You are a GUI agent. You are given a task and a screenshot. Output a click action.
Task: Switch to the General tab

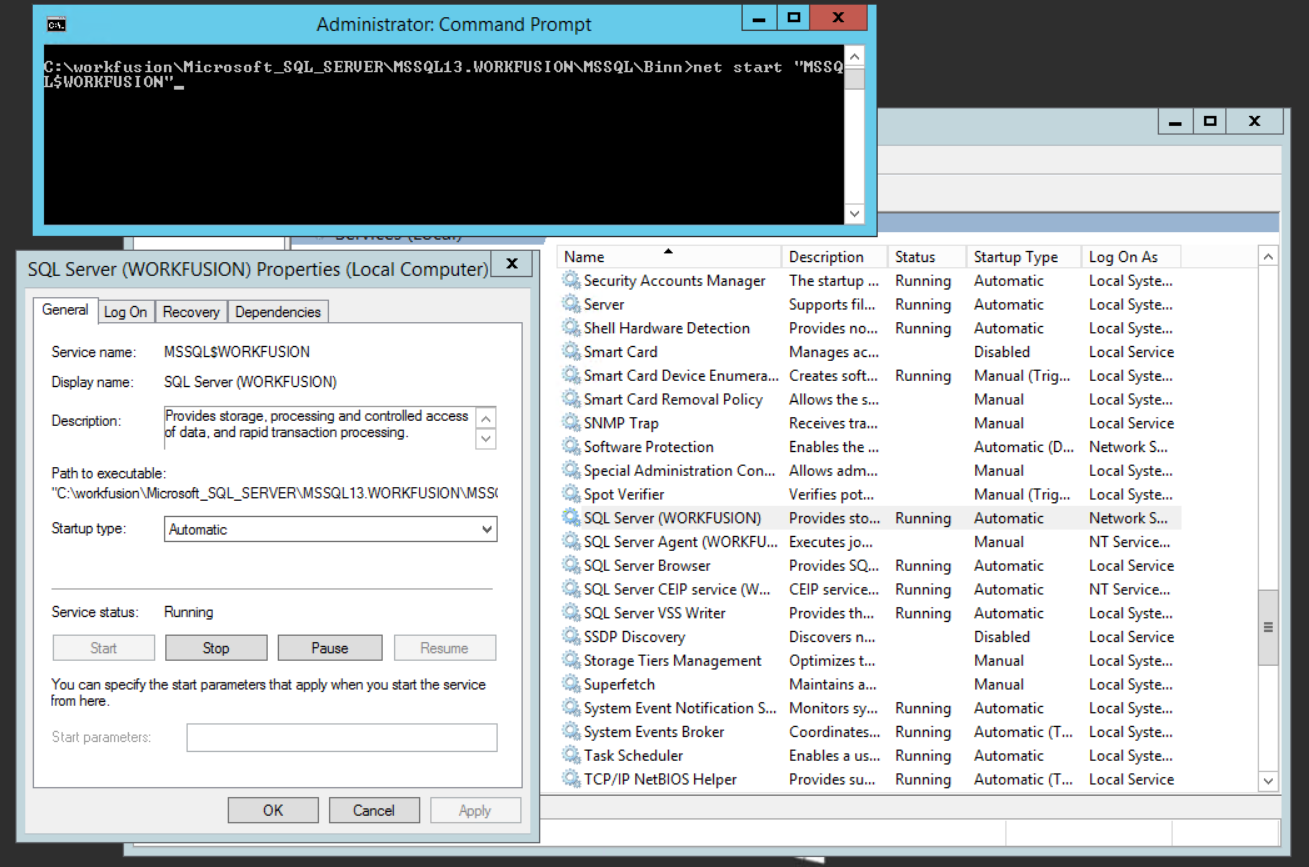click(x=65, y=310)
